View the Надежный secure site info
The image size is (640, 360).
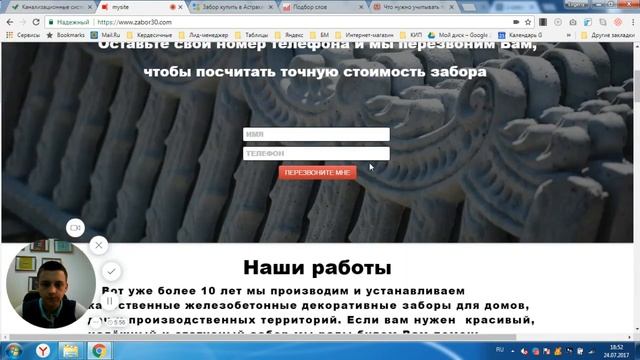coord(69,22)
